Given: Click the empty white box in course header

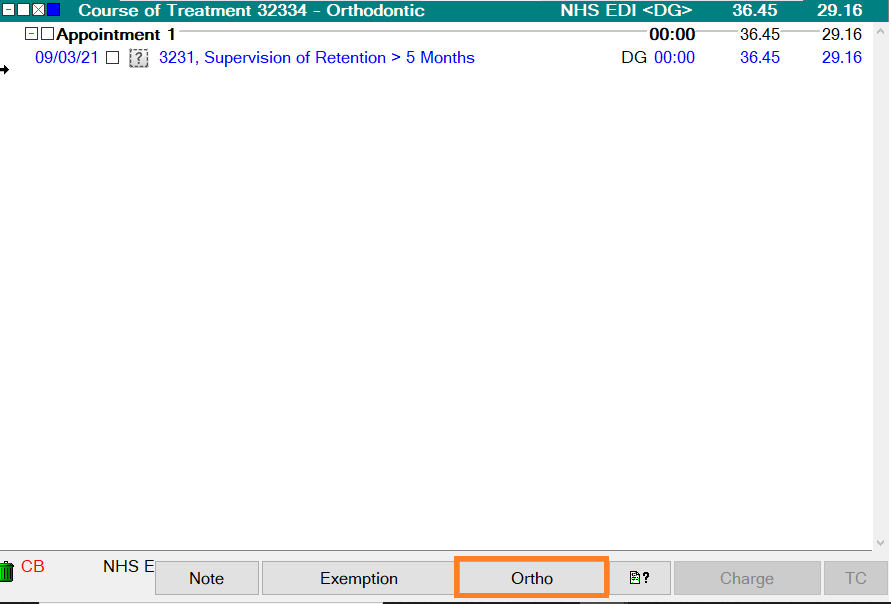Looking at the screenshot, I should coord(23,10).
